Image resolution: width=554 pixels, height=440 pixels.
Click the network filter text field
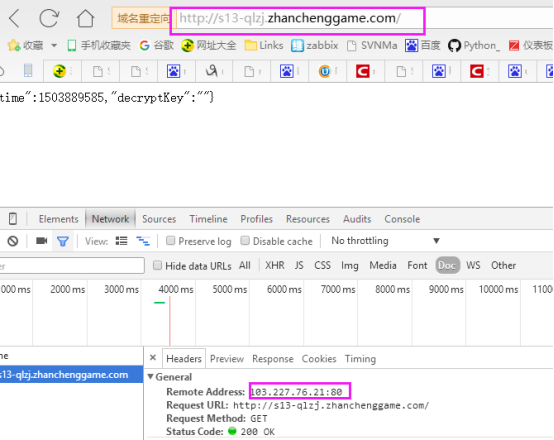point(72,265)
